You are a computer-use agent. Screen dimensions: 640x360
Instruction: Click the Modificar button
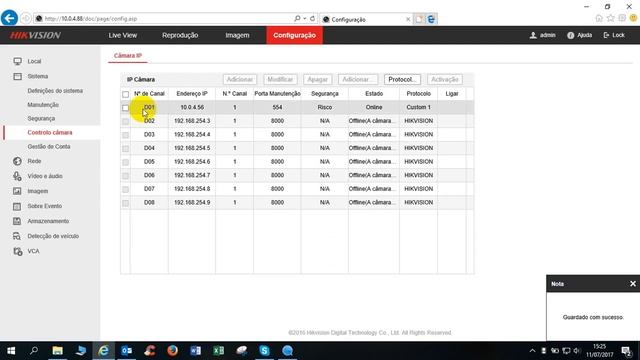click(x=280, y=79)
